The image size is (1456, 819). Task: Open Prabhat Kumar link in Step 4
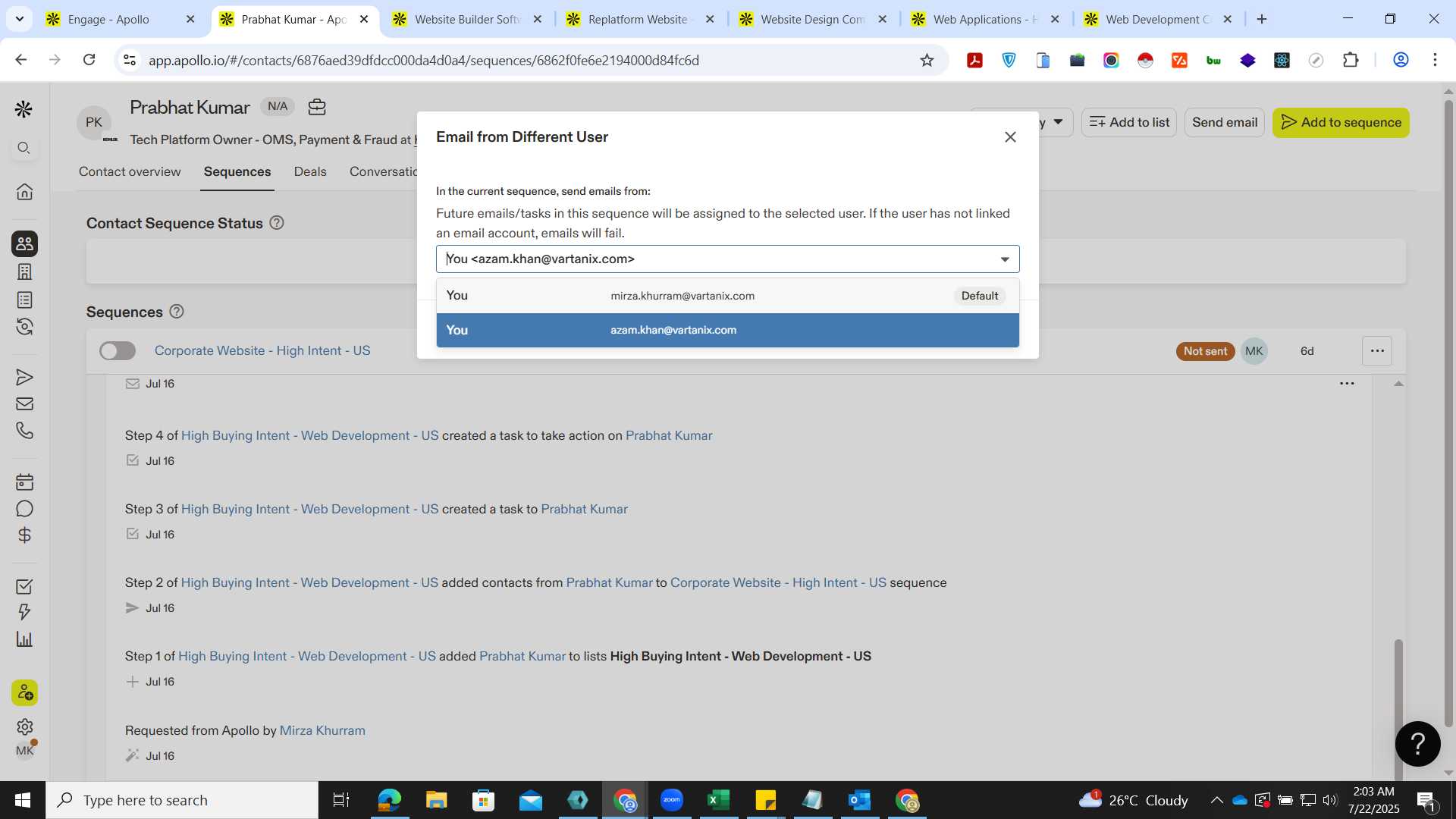(x=669, y=435)
